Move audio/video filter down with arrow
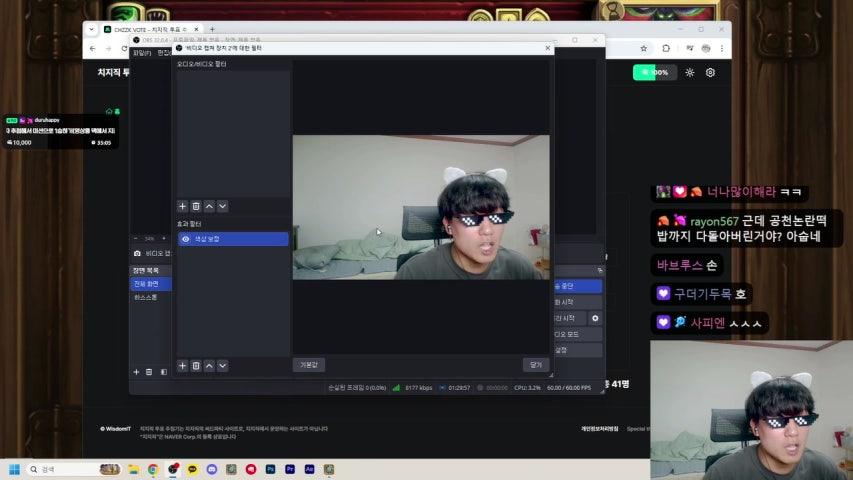Viewport: 853px width, 480px height. pos(222,206)
